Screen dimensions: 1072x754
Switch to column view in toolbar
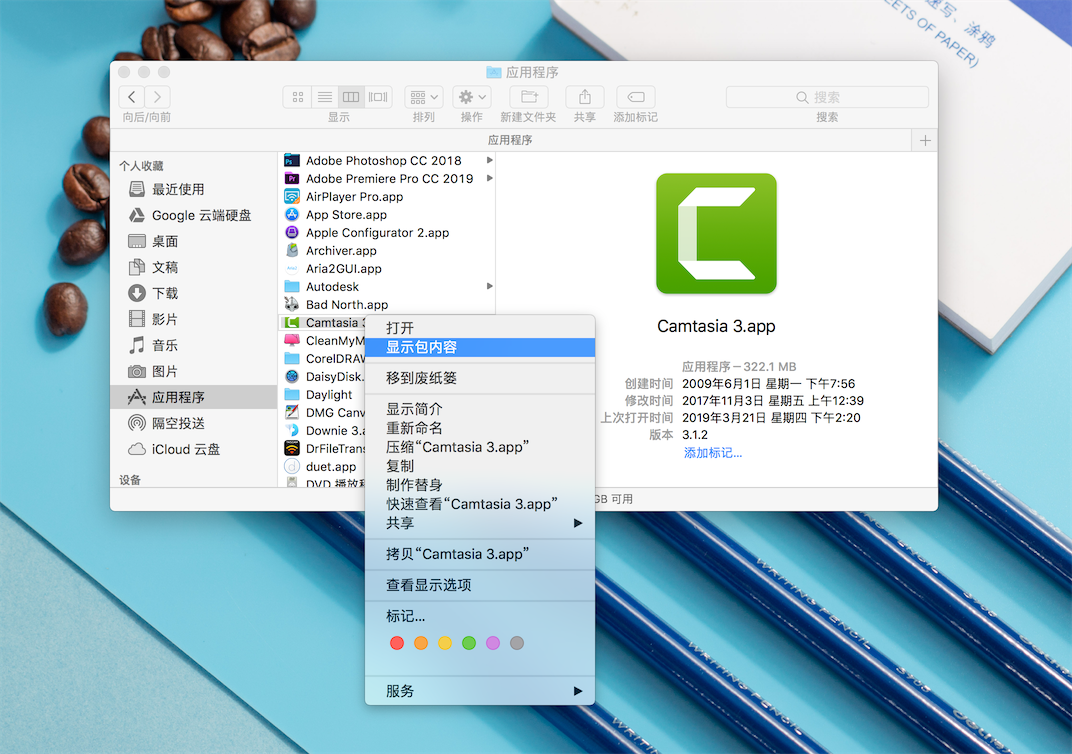(351, 97)
